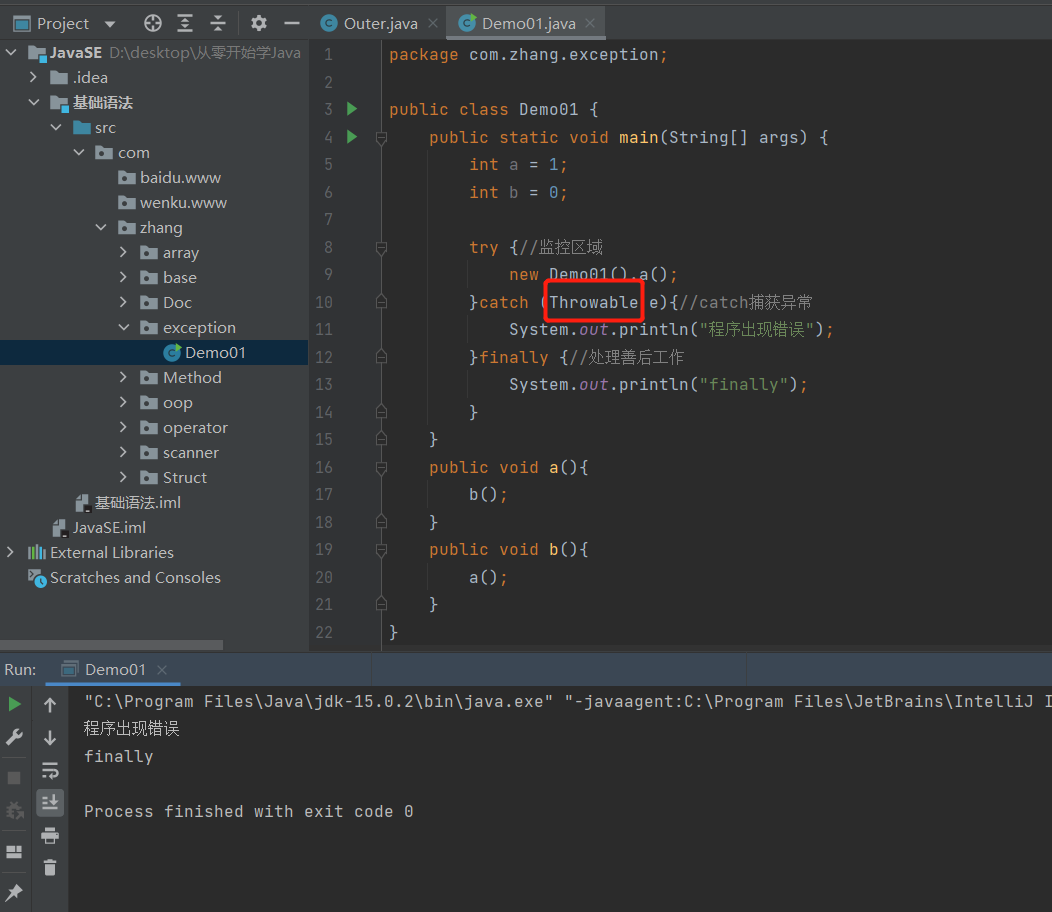
Task: Click 'Process finished with exit code 0' text
Action: [x=248, y=811]
